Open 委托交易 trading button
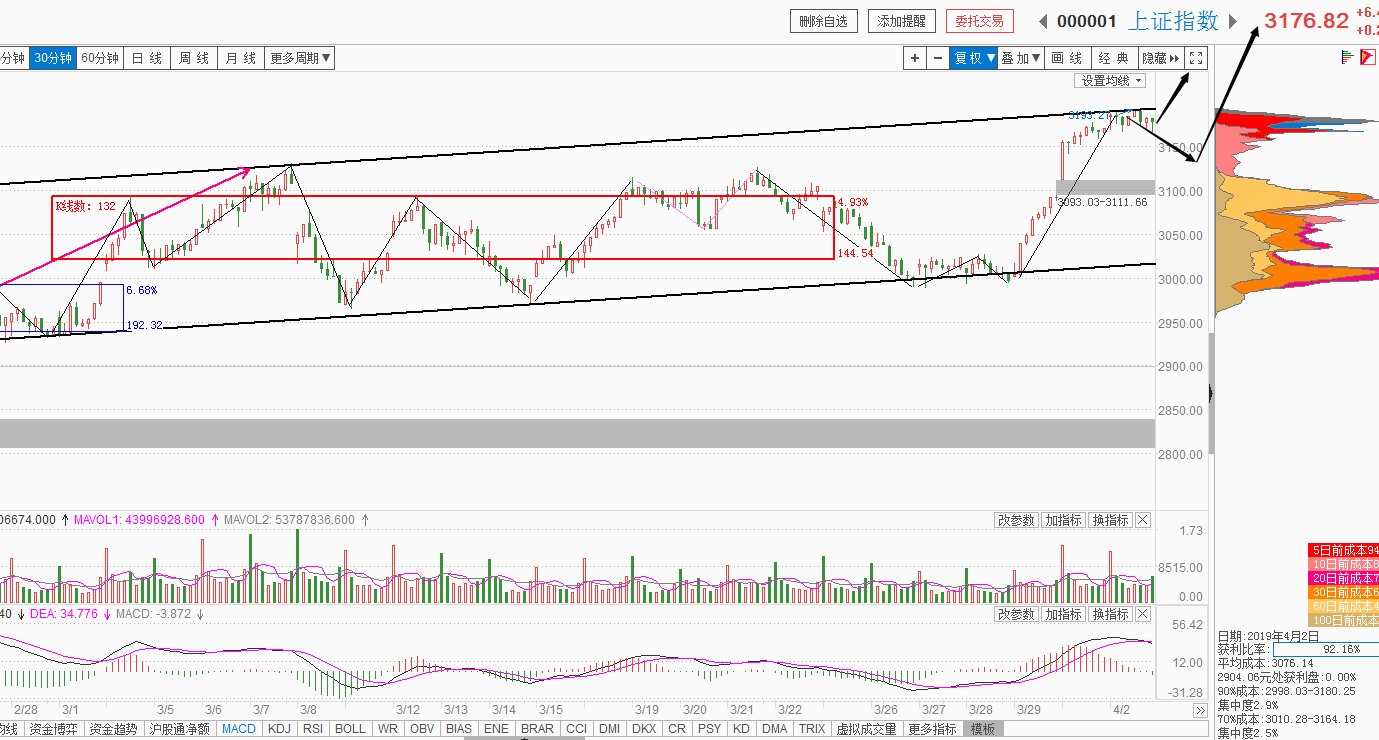The width and height of the screenshot is (1379, 740). point(980,21)
